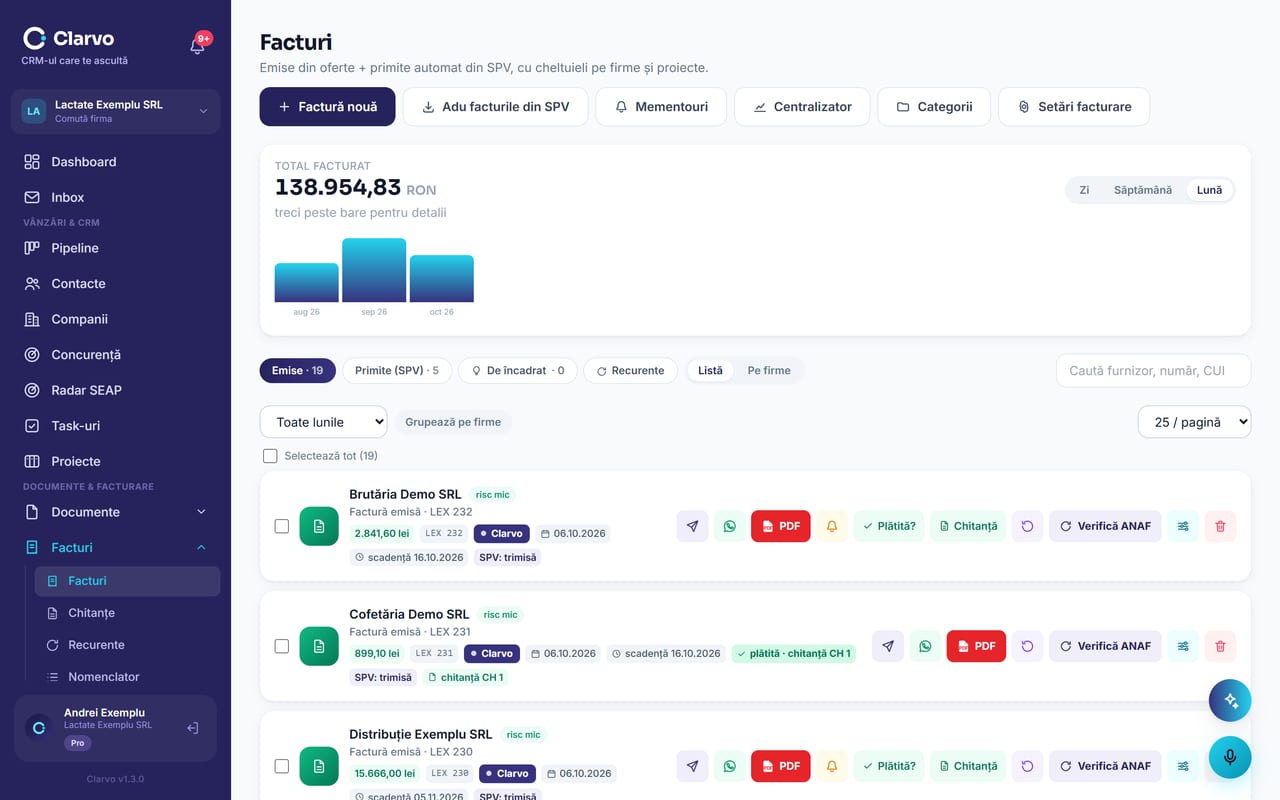Show the Primite (SPV) · 5 tab
Screen dimensions: 1280x800
pyautogui.click(x=397, y=371)
